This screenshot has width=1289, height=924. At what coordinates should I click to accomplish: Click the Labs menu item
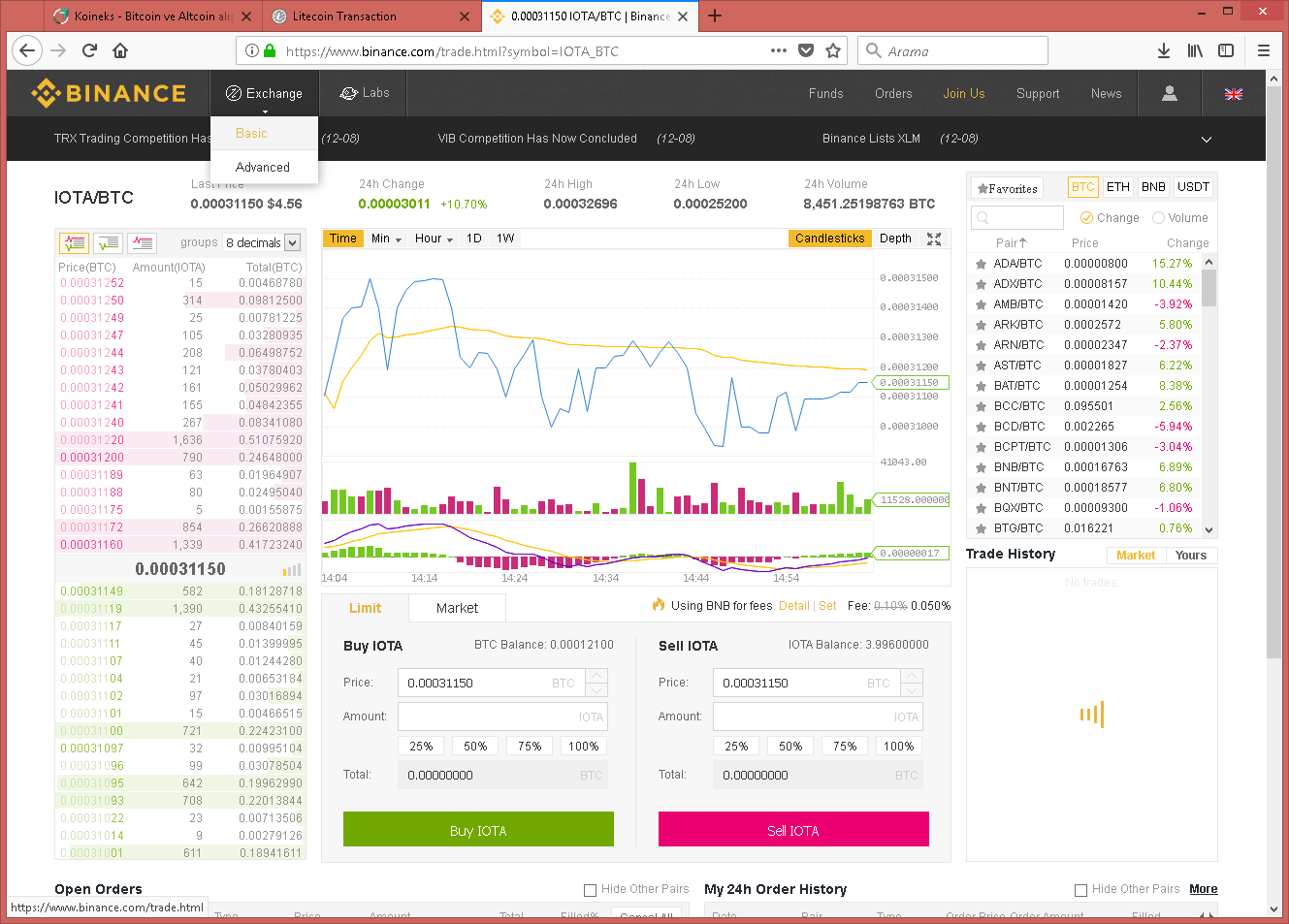(365, 93)
